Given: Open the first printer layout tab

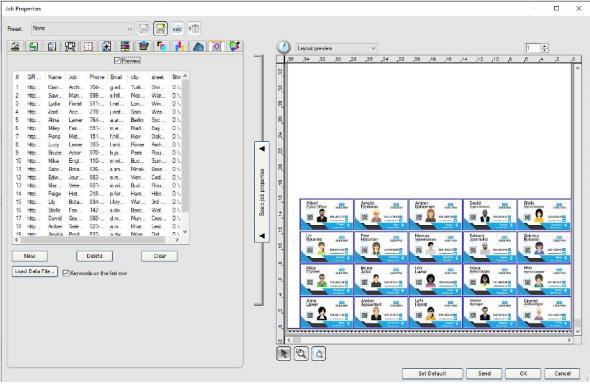Looking at the screenshot, I should click(x=16, y=47).
